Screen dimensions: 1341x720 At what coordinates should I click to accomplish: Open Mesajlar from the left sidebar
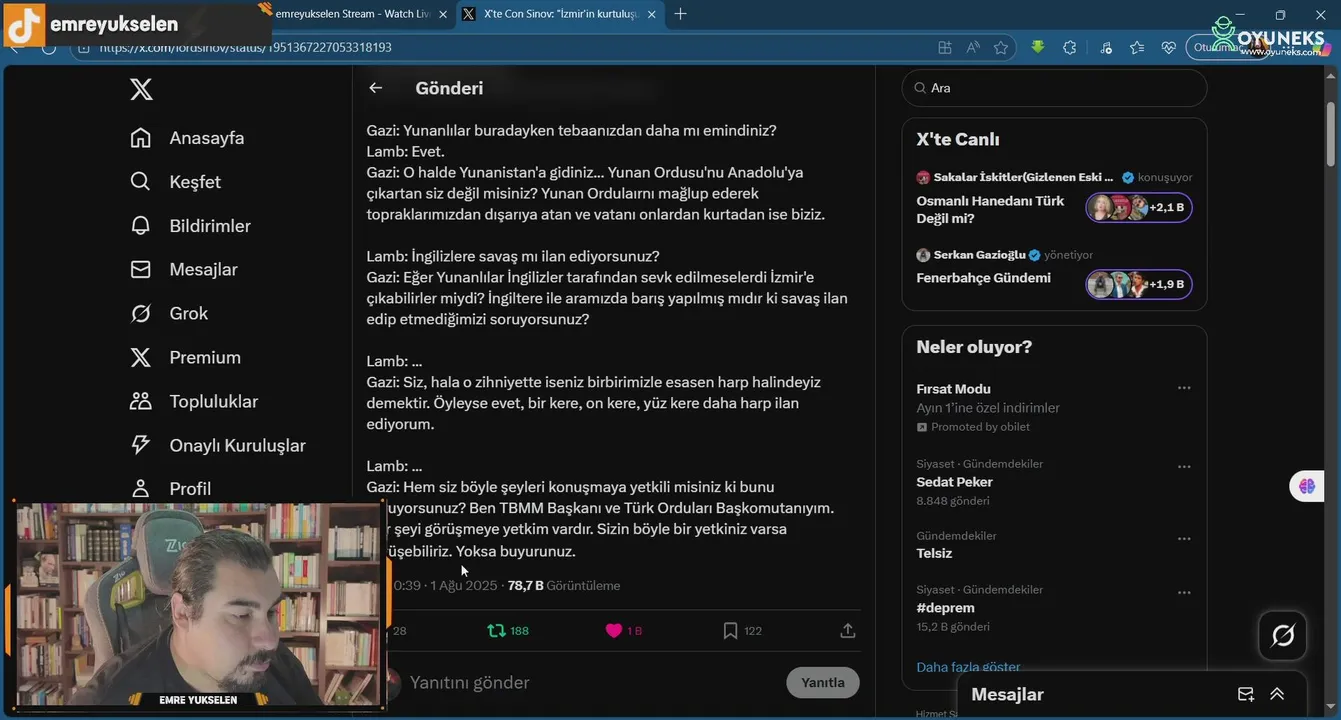tap(183, 270)
